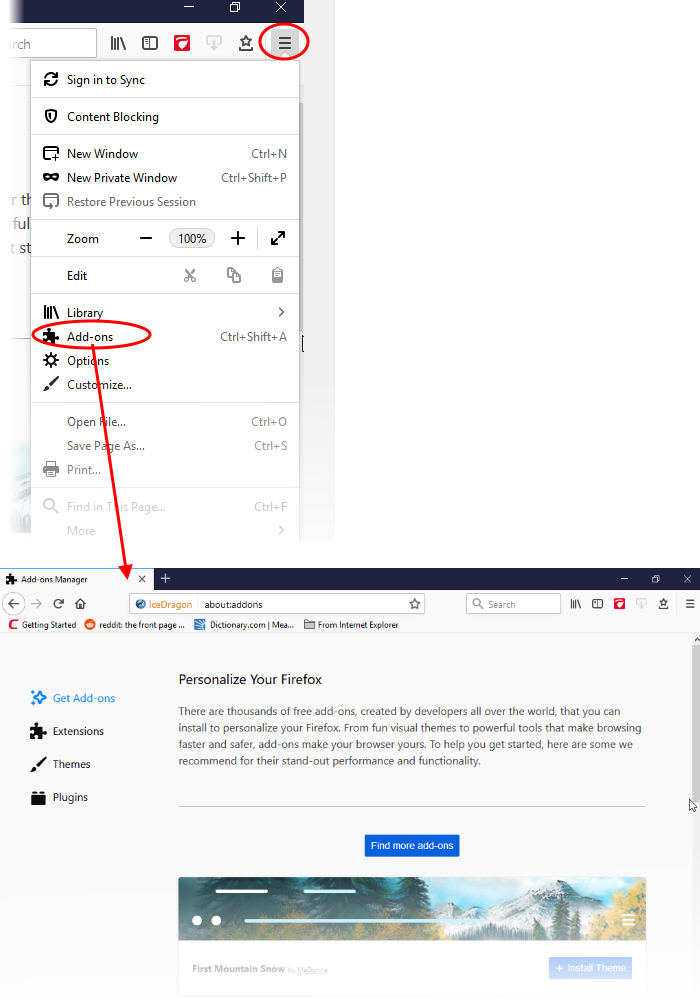Screen dimensions: 700x998
Task: Select Extensions in sidebar
Action: [67, 731]
